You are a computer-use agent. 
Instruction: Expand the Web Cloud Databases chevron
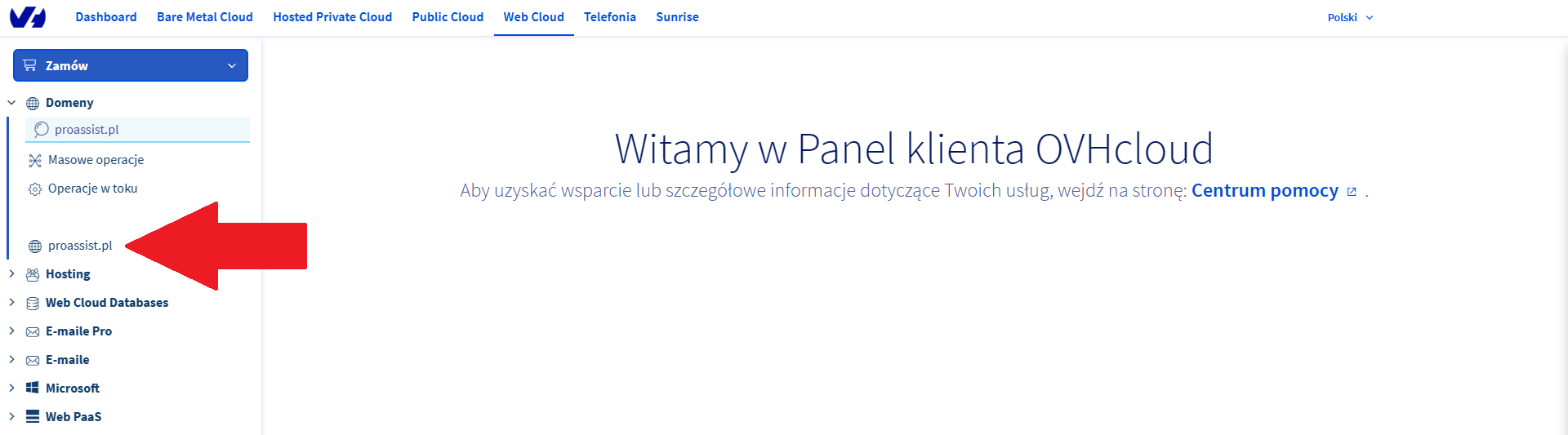tap(11, 303)
